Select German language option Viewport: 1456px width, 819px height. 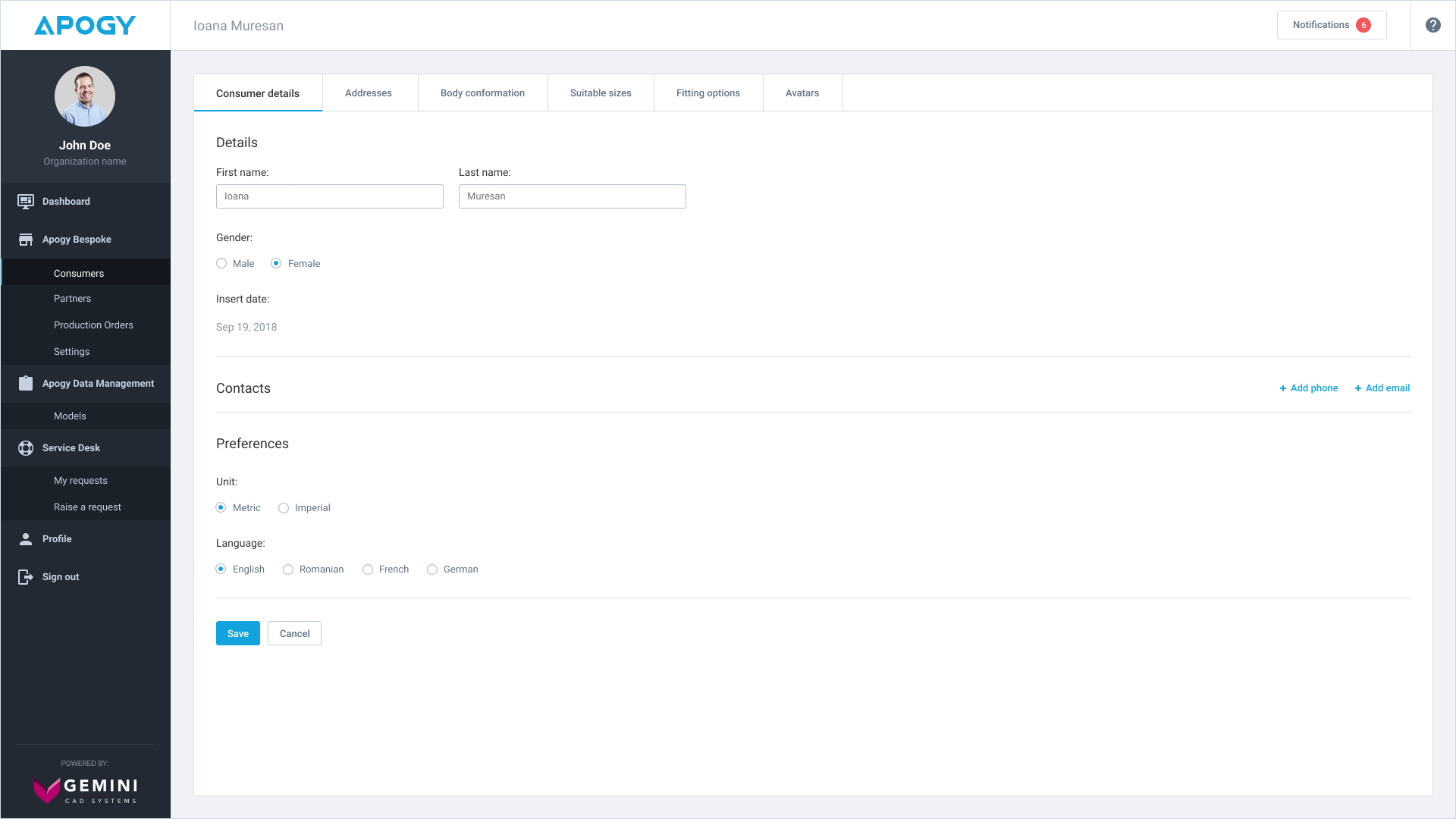click(x=432, y=570)
